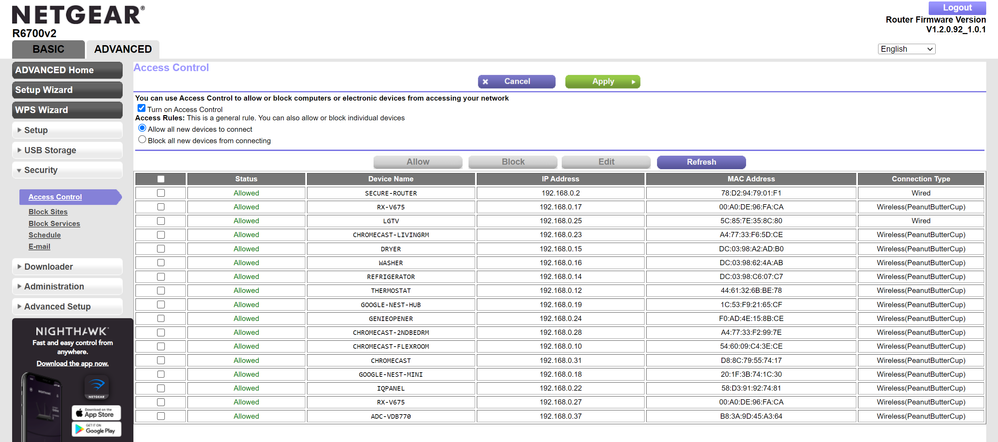
Task: Click the App Store download badge
Action: 96,413
